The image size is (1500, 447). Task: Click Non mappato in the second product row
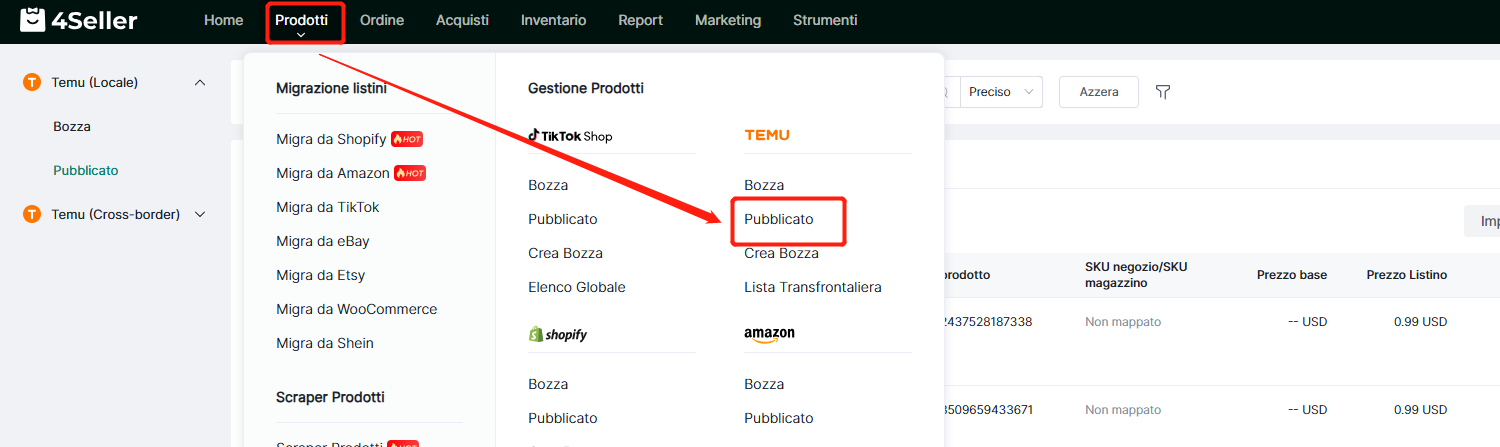1123,410
